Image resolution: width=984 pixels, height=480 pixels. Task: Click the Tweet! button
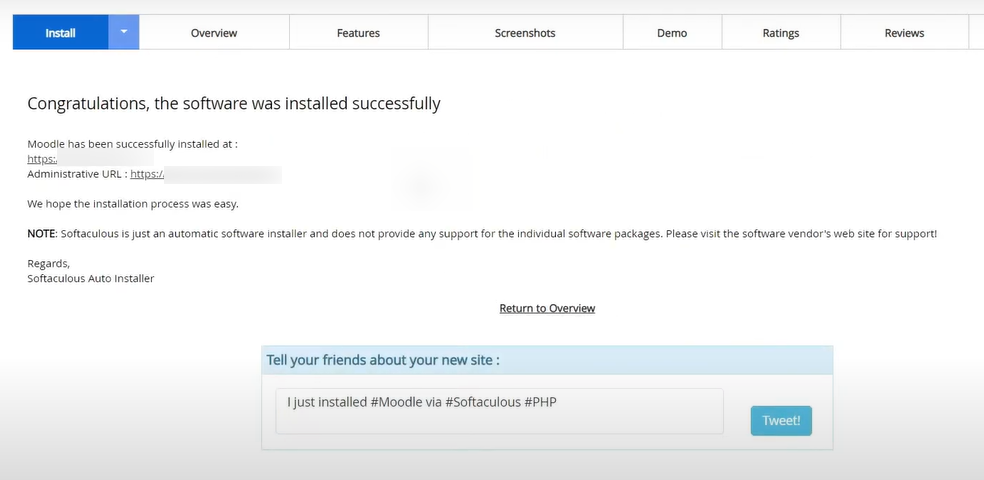pyautogui.click(x=781, y=420)
